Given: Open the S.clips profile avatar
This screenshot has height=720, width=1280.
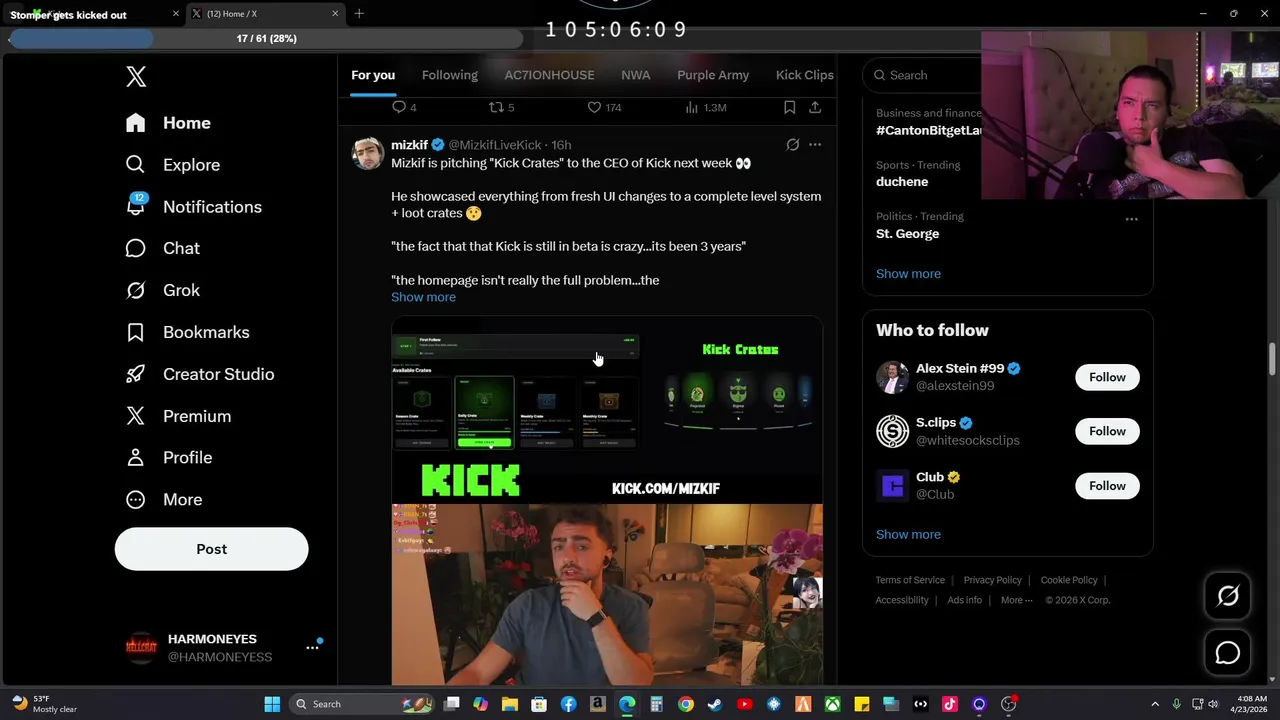Looking at the screenshot, I should (x=892, y=431).
